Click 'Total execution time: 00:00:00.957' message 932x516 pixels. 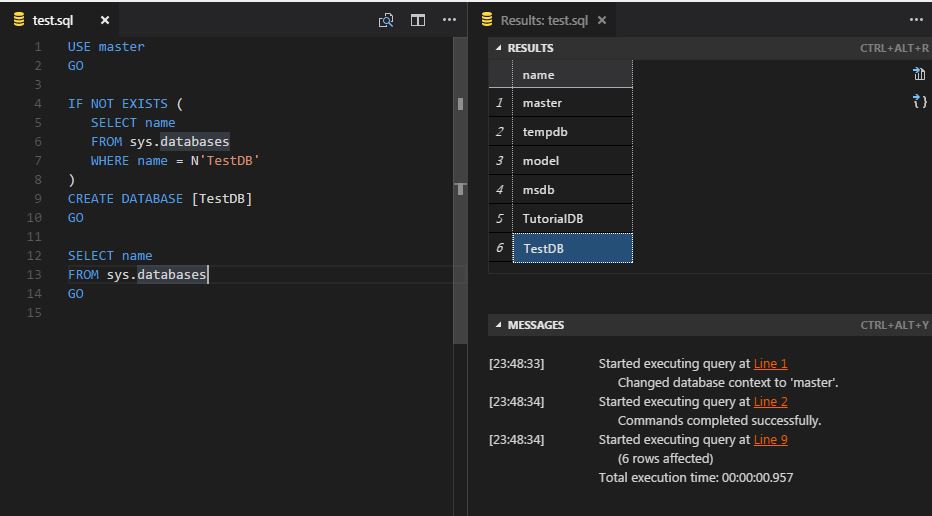tap(695, 477)
